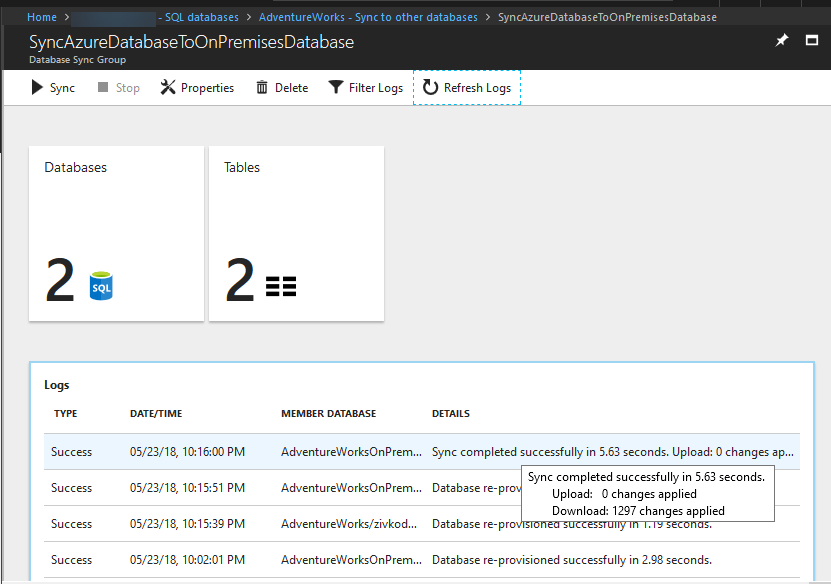Screen dimensions: 831x584
Task: Open the Tables tile
Action: point(296,234)
